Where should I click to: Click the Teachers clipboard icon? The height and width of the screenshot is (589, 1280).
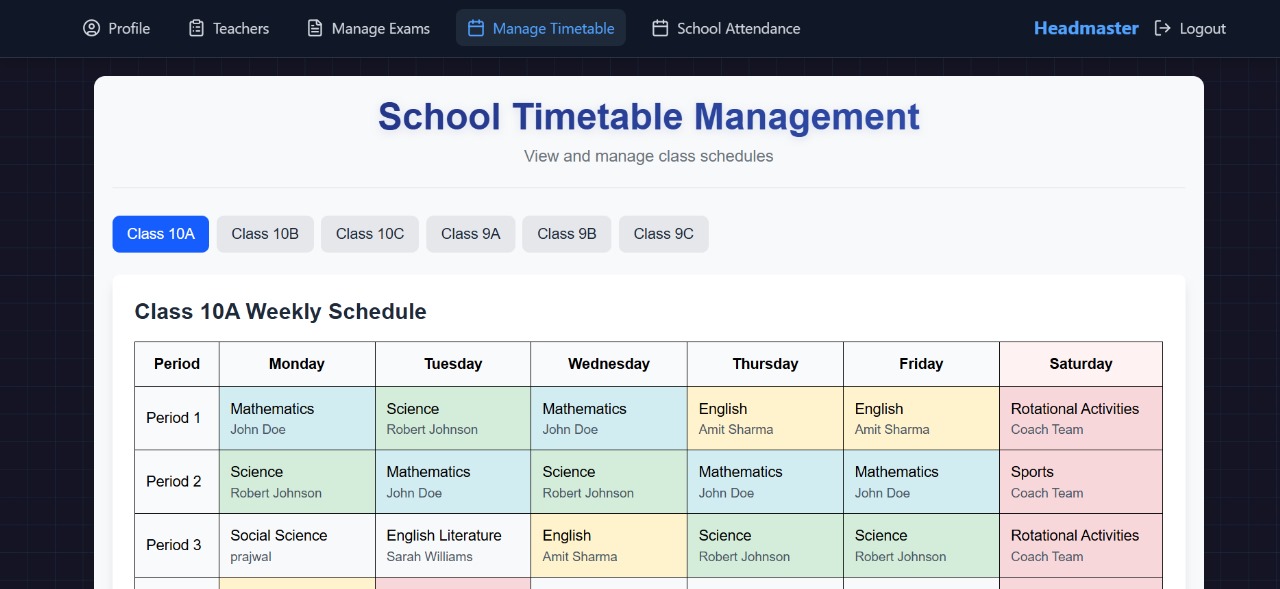click(x=197, y=28)
